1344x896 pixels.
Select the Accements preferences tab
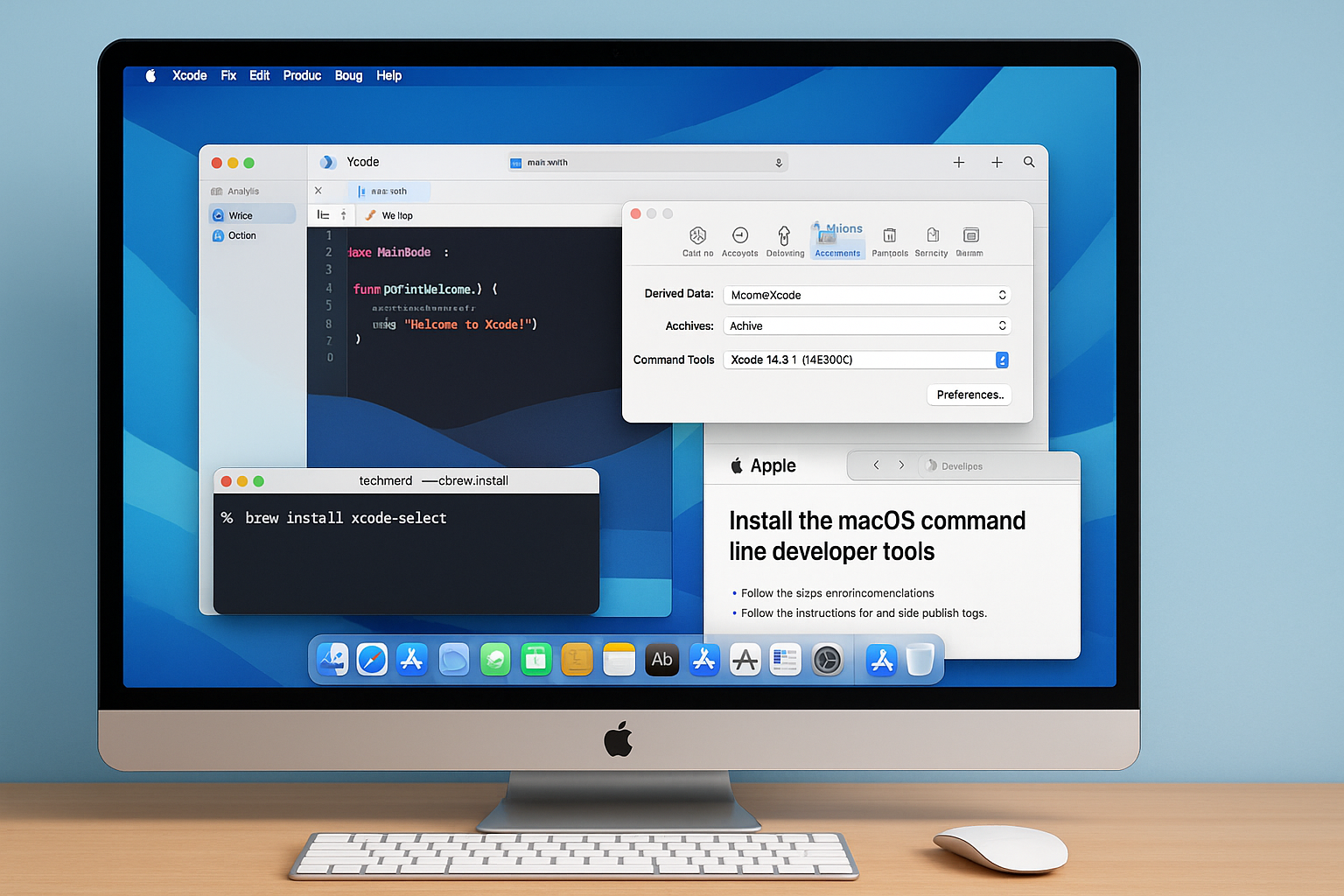click(837, 241)
